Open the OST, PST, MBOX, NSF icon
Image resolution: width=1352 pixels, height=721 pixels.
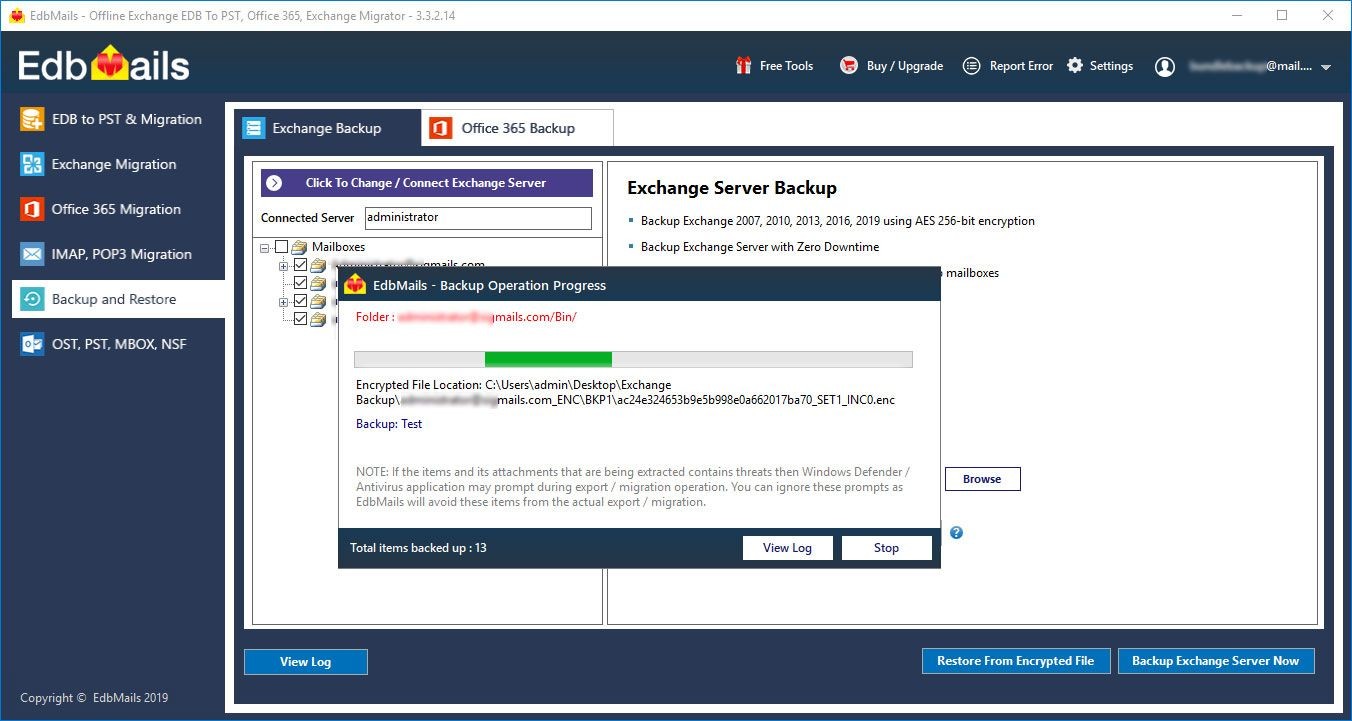pos(33,344)
